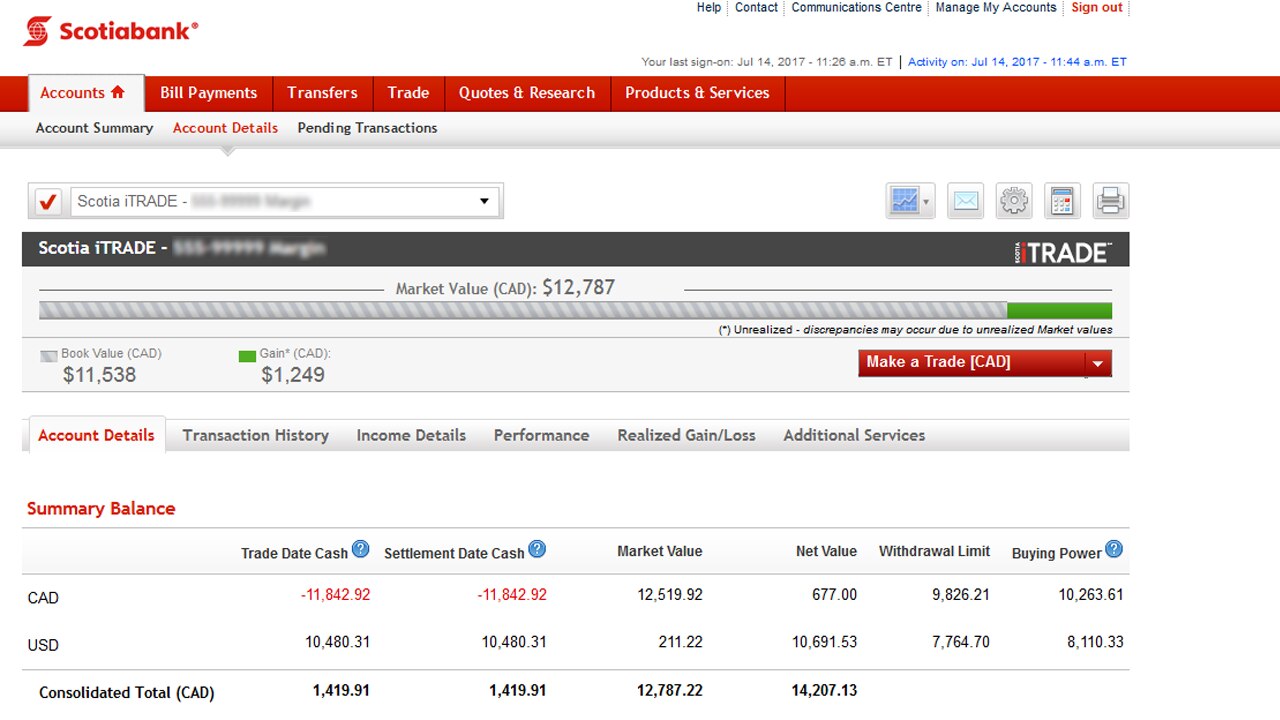Image resolution: width=1280 pixels, height=720 pixels.
Task: Switch to Transaction History tab
Action: 255,435
